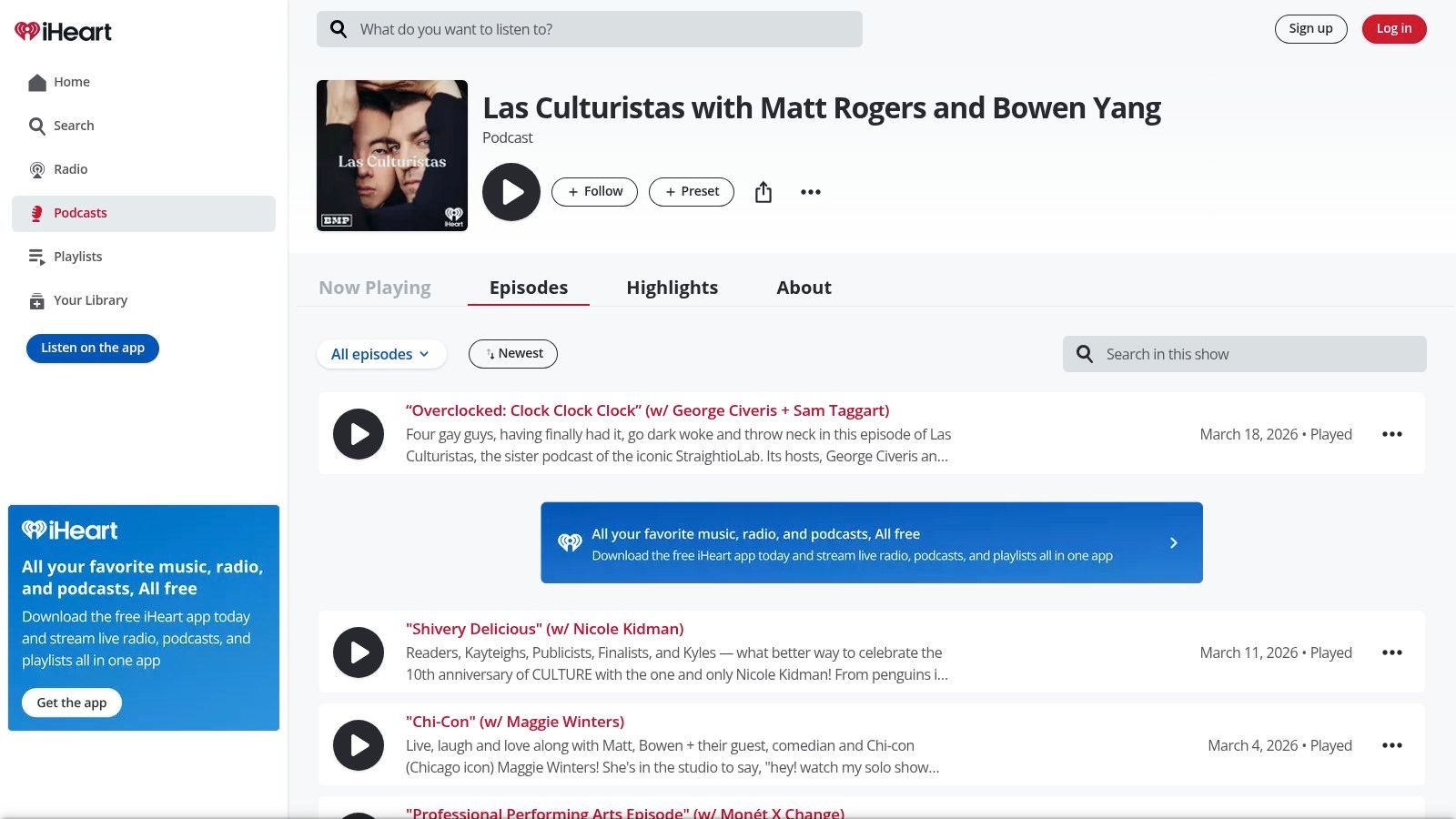Open 'Overclocked: Clock Clock Clock' episode title

click(x=648, y=410)
